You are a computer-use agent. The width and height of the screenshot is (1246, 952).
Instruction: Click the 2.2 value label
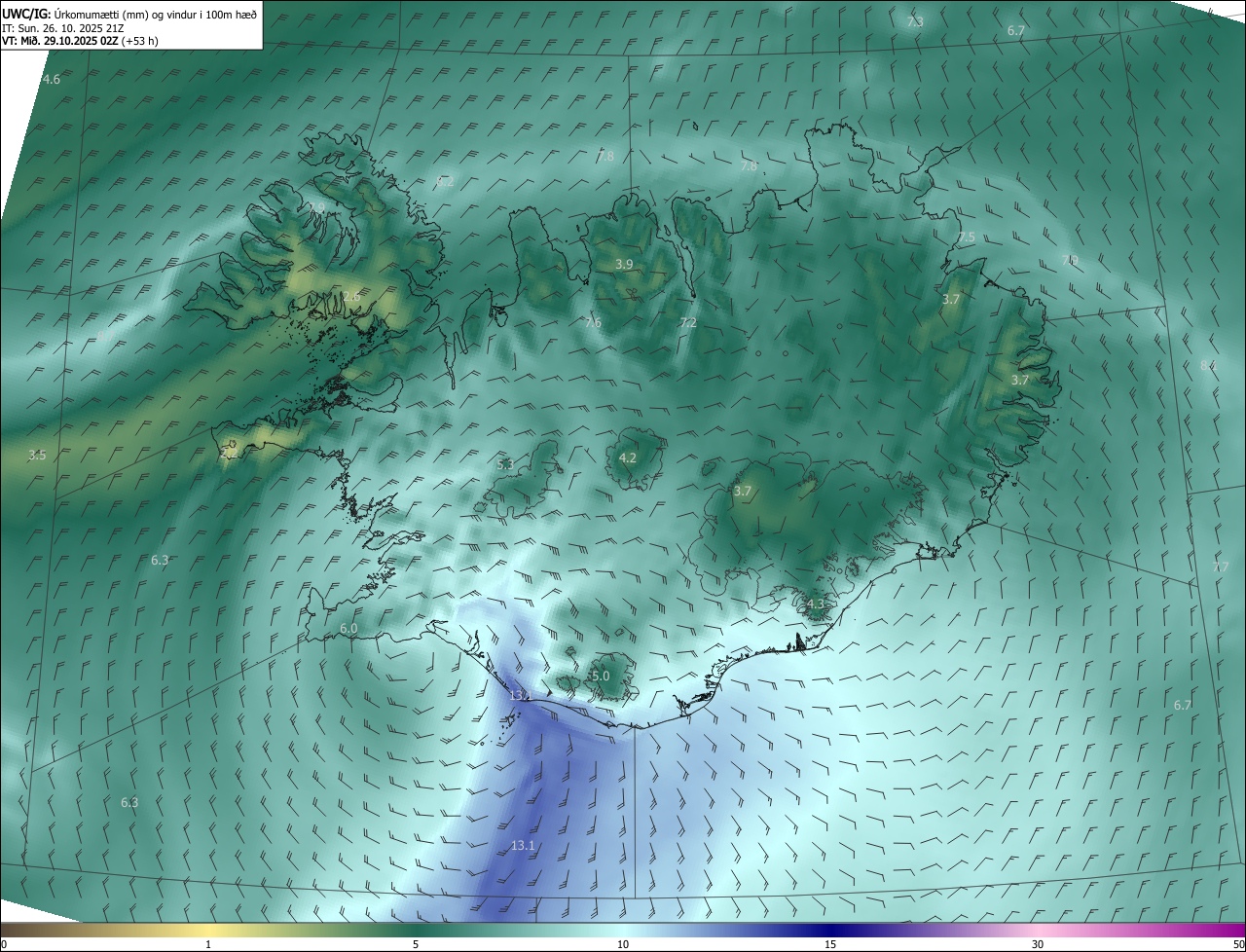pos(228,453)
